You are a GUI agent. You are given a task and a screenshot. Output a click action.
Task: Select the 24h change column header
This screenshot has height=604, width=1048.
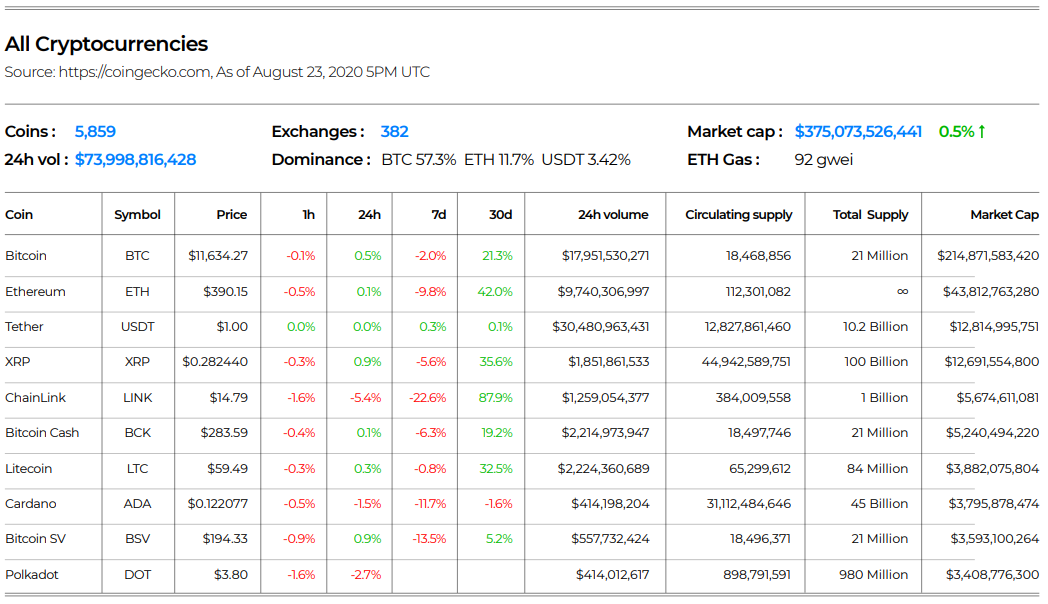pyautogui.click(x=370, y=214)
